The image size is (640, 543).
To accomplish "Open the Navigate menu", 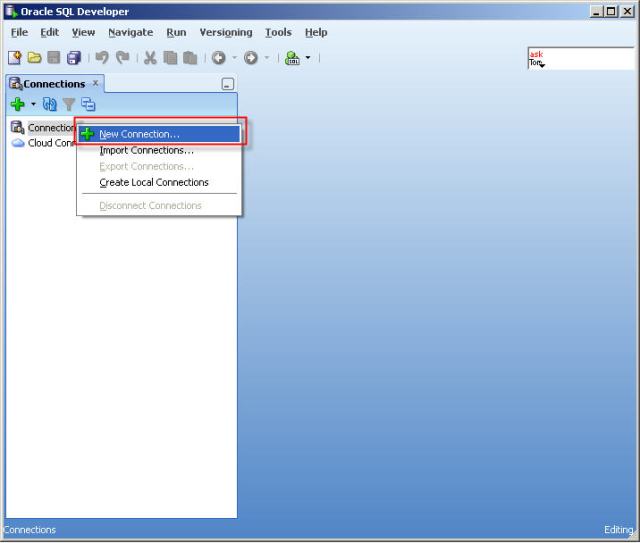I will click(131, 32).
